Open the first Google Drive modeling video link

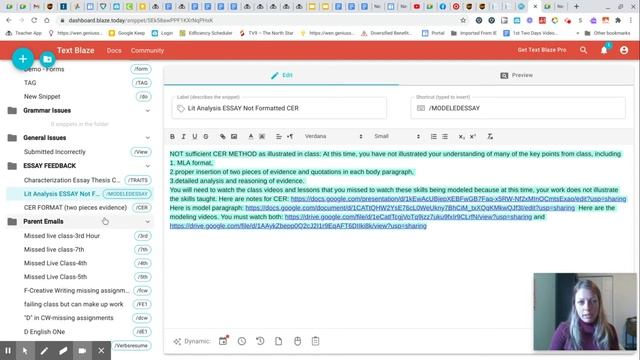(x=408, y=217)
